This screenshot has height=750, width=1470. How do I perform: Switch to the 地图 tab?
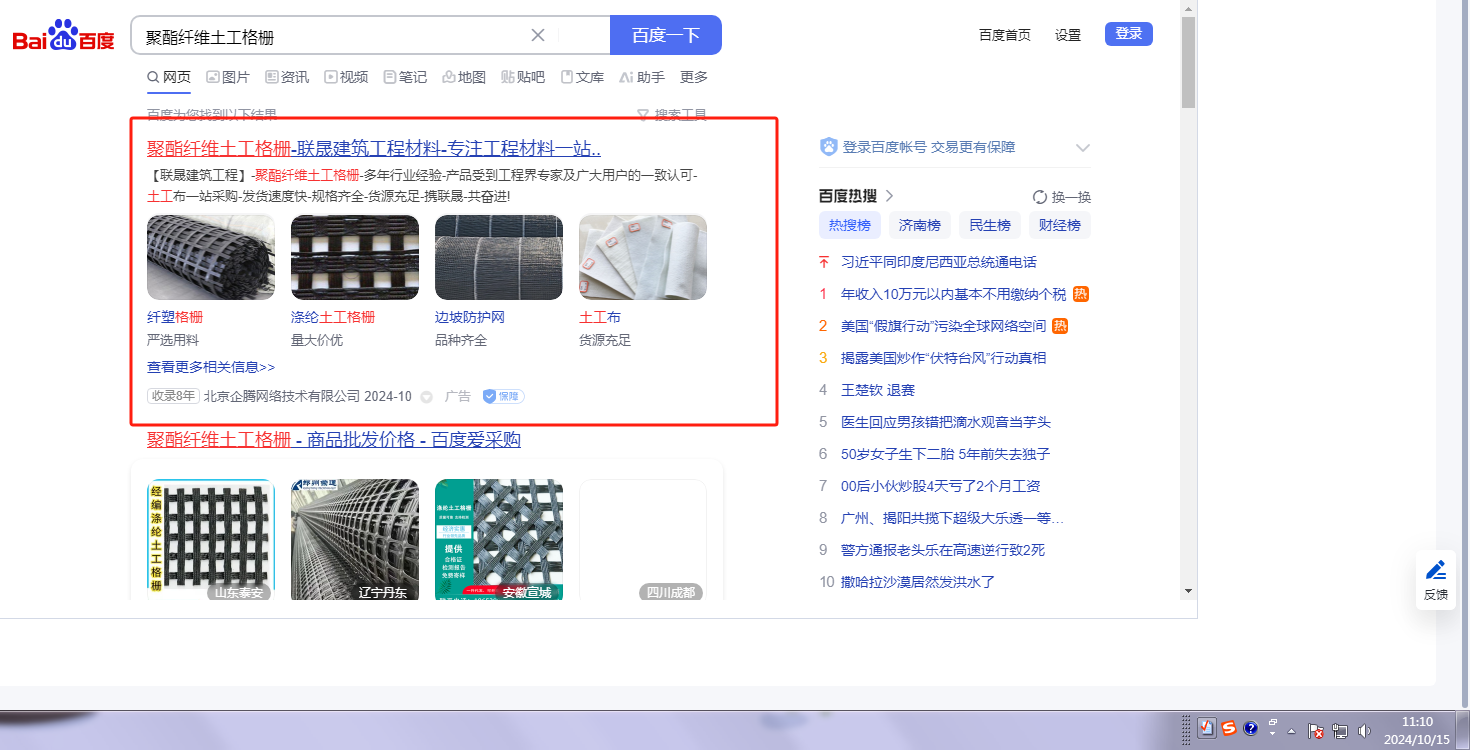(x=464, y=77)
